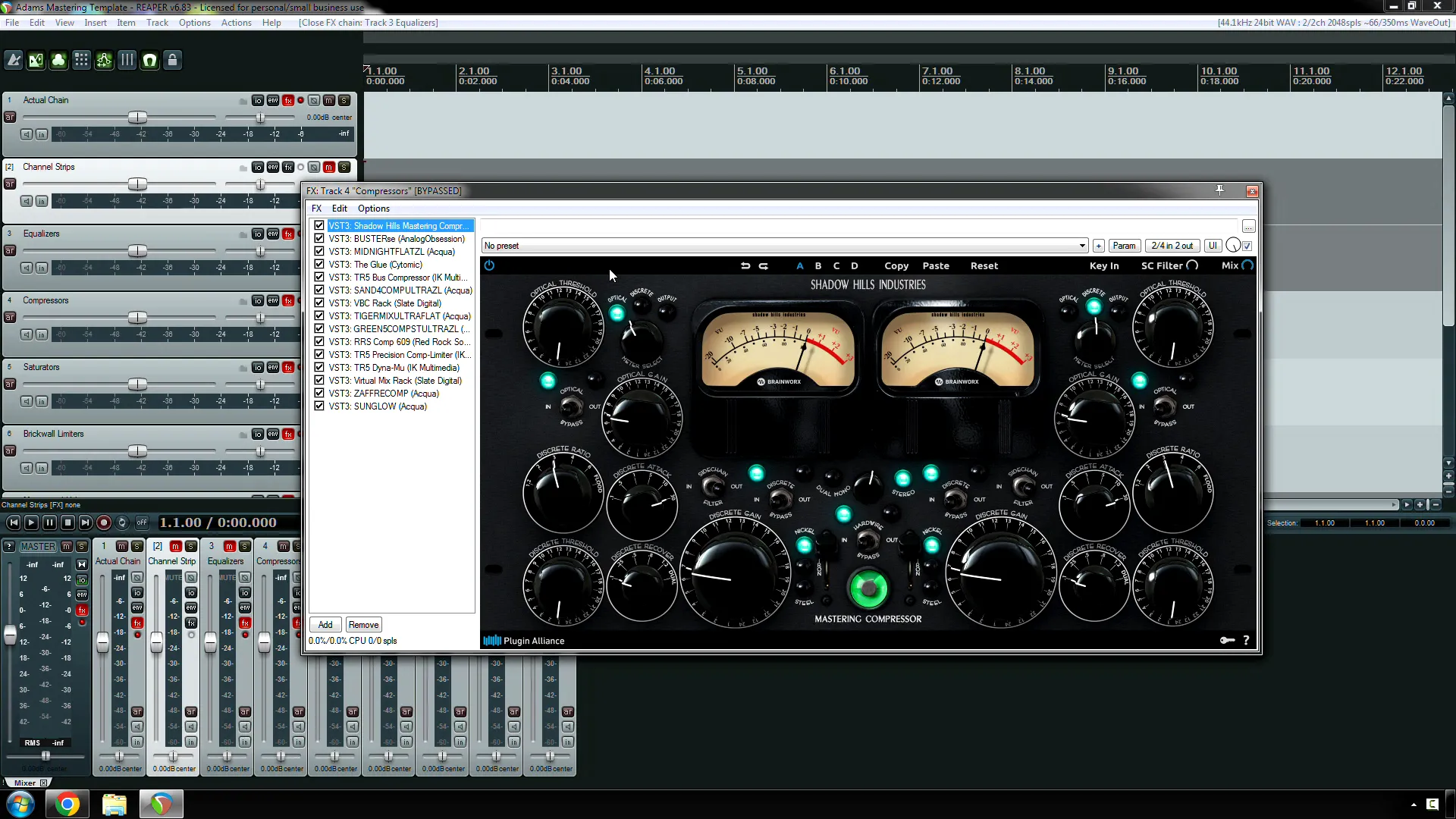Click automation 'ar' button on Compressors track
Viewport: 1456px width, 819px height.
(10, 317)
